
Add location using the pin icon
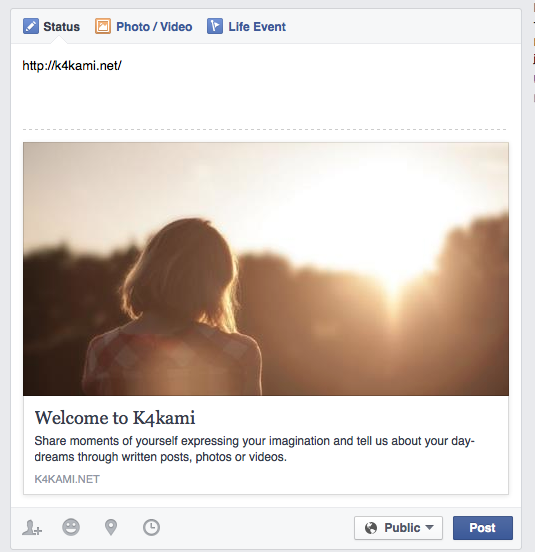tap(111, 527)
